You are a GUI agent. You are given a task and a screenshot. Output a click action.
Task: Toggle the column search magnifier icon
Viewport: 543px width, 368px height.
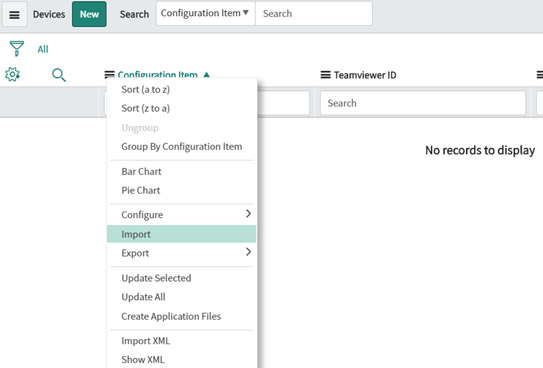(59, 75)
